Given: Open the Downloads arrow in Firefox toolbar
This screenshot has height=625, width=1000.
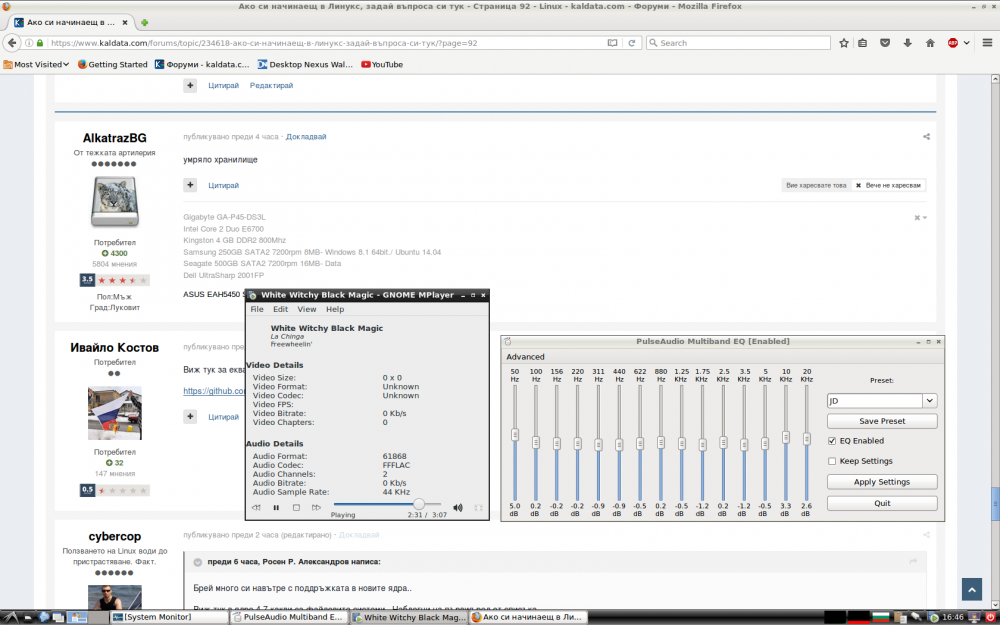Looking at the screenshot, I should [908, 43].
